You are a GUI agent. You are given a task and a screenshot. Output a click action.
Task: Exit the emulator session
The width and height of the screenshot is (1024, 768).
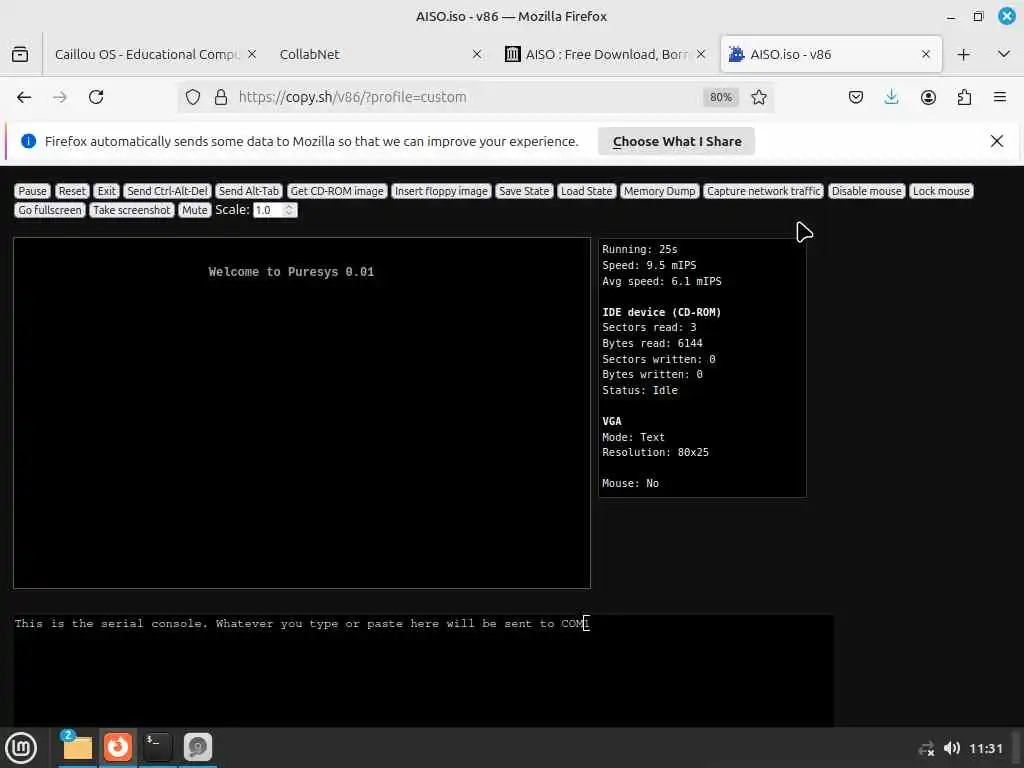(x=106, y=191)
